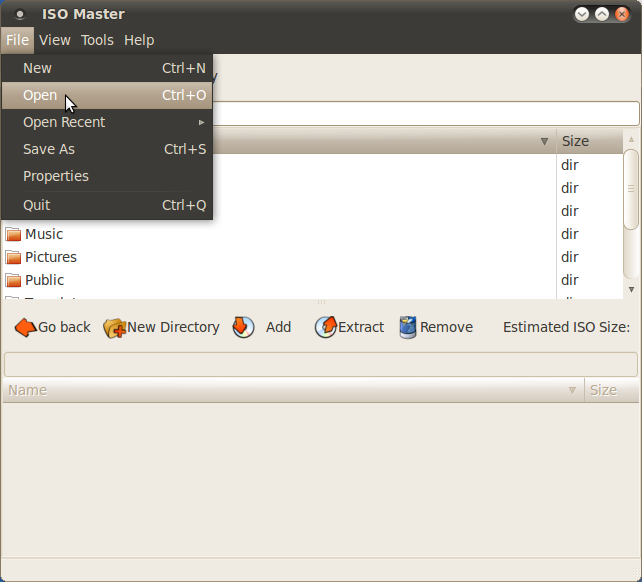The width and height of the screenshot is (642, 582).
Task: Choose Save As from the File menu
Action: click(107, 149)
